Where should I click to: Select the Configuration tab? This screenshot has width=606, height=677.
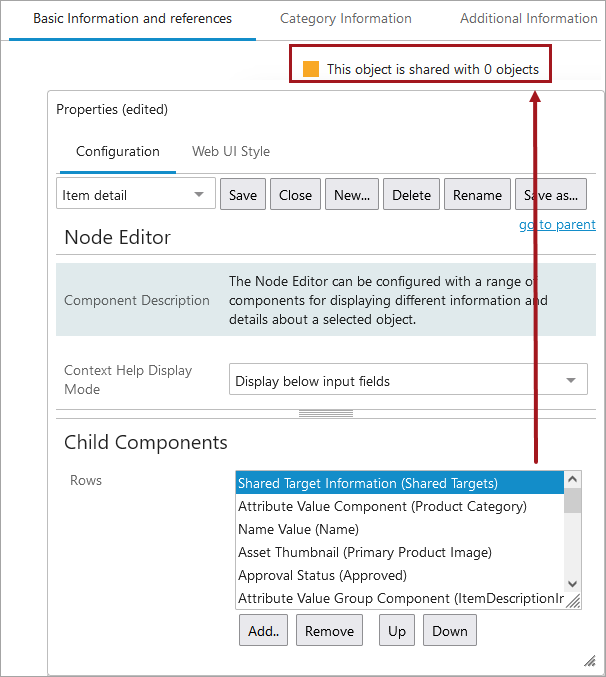pos(118,152)
